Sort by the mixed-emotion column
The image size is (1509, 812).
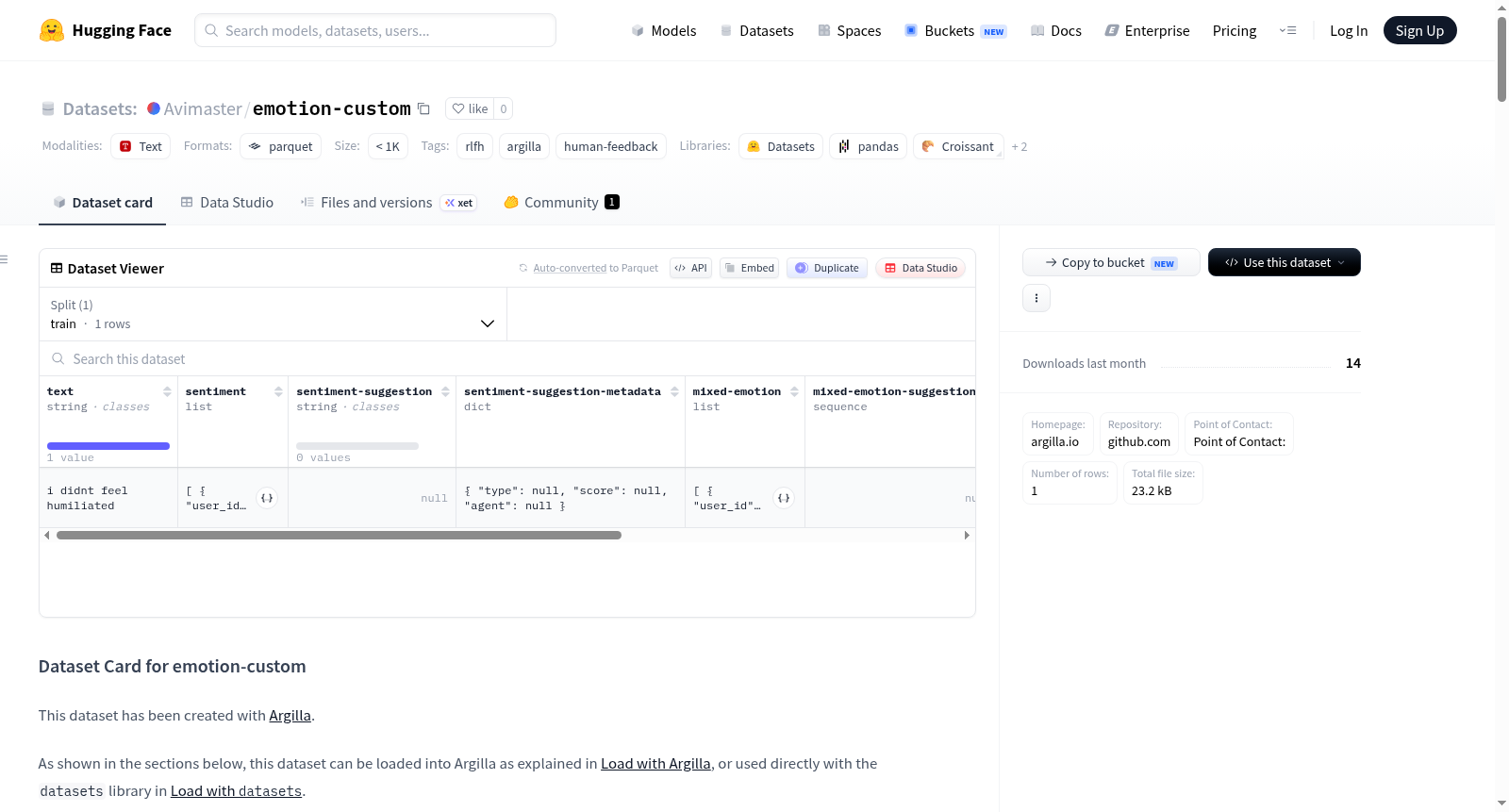point(794,391)
